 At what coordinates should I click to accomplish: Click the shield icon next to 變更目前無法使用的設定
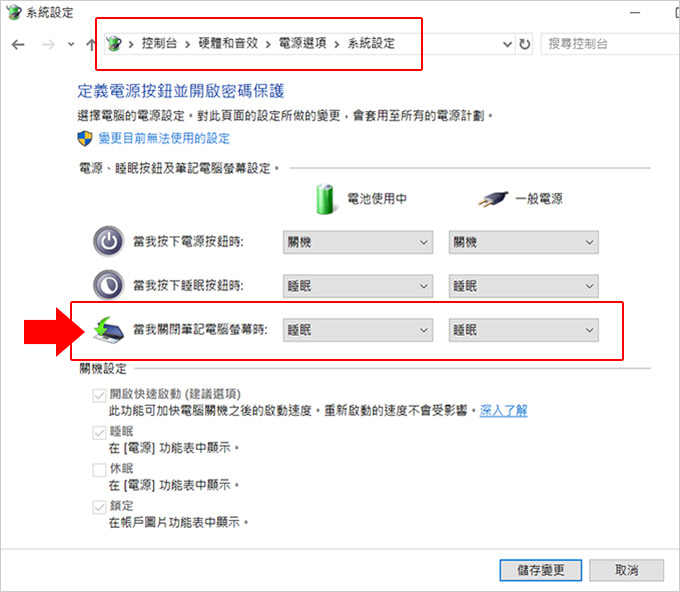coord(85,138)
